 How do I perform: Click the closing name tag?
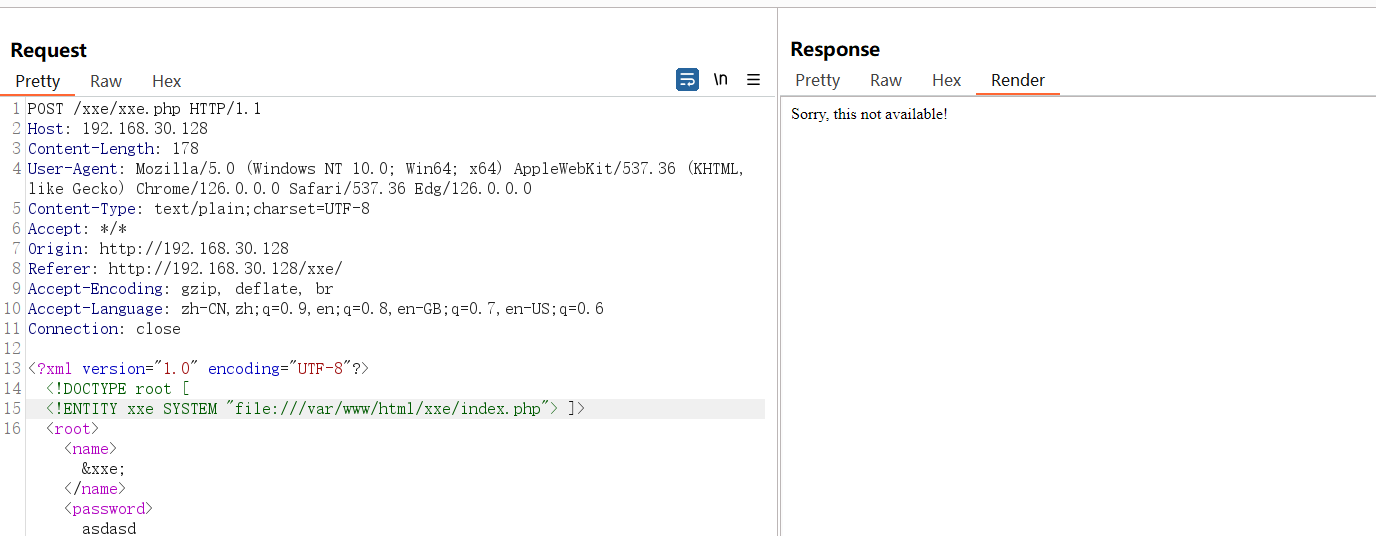(x=95, y=488)
